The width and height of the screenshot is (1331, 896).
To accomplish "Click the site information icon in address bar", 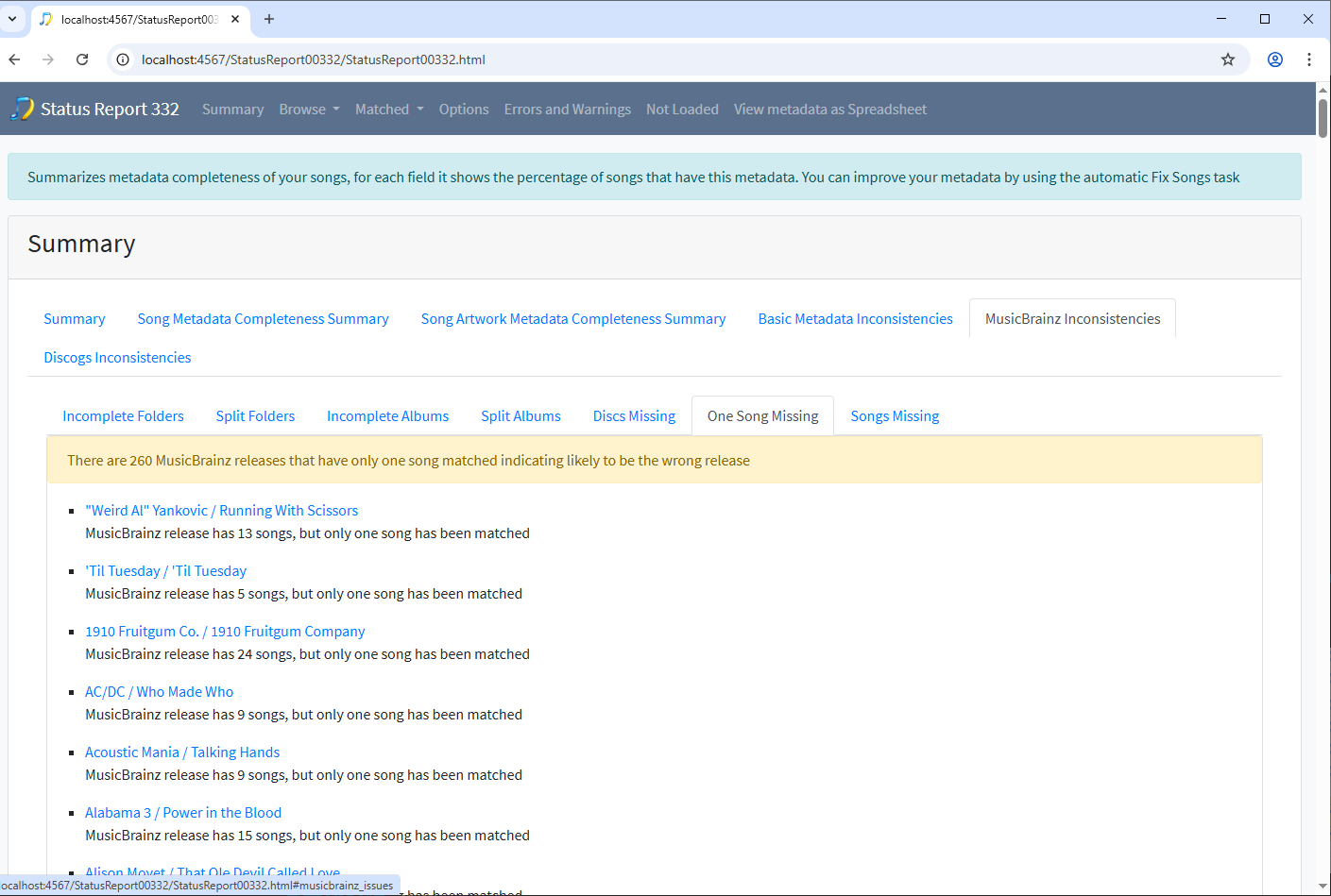I will pos(123,59).
